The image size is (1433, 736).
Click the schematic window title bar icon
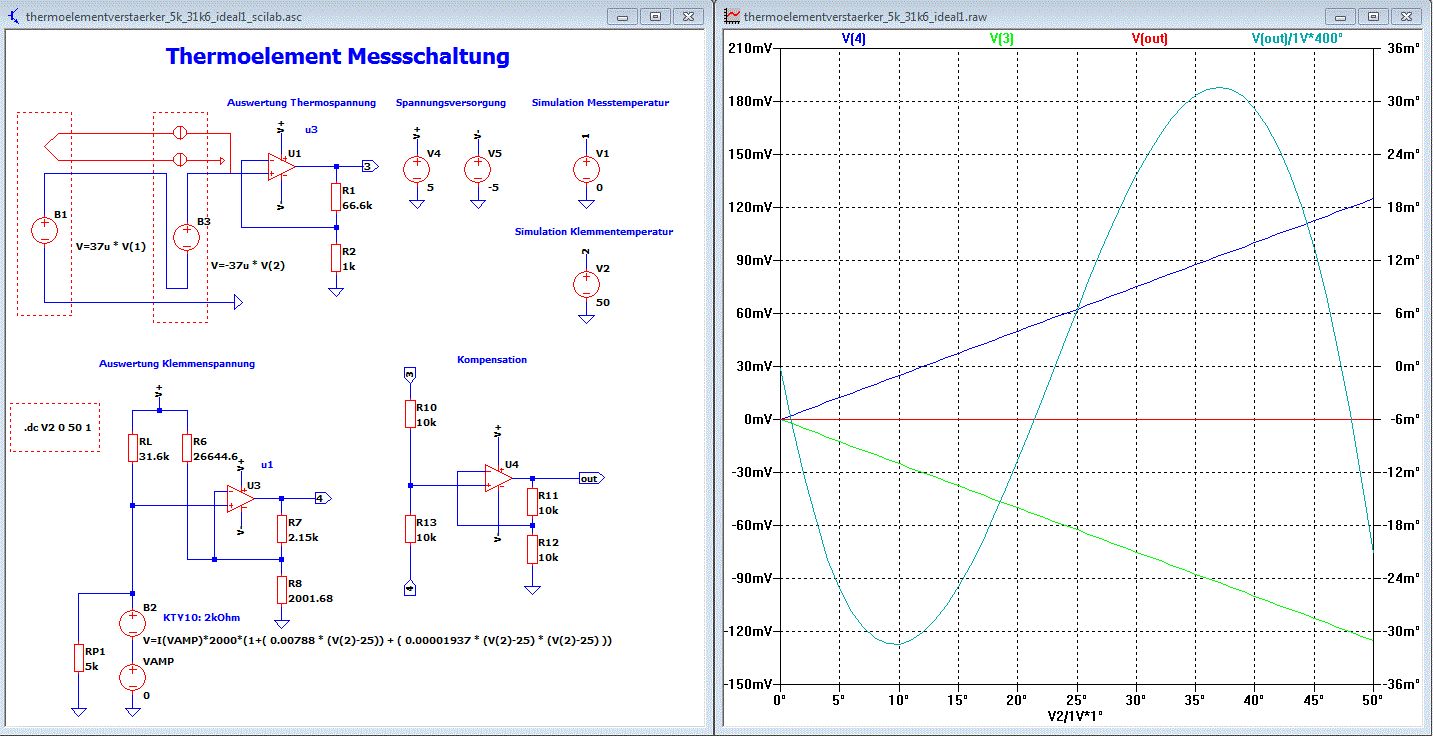coord(15,17)
